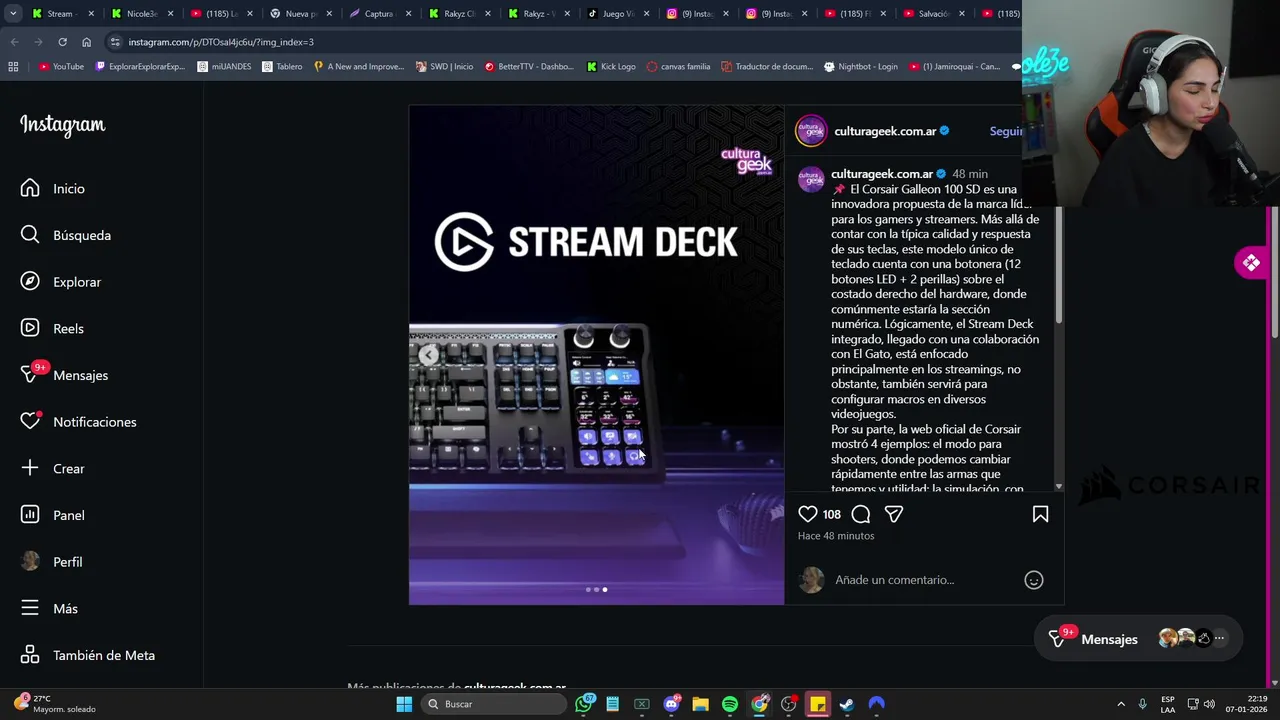
Task: Switch to the Captura browser tab
Action: pyautogui.click(x=379, y=14)
